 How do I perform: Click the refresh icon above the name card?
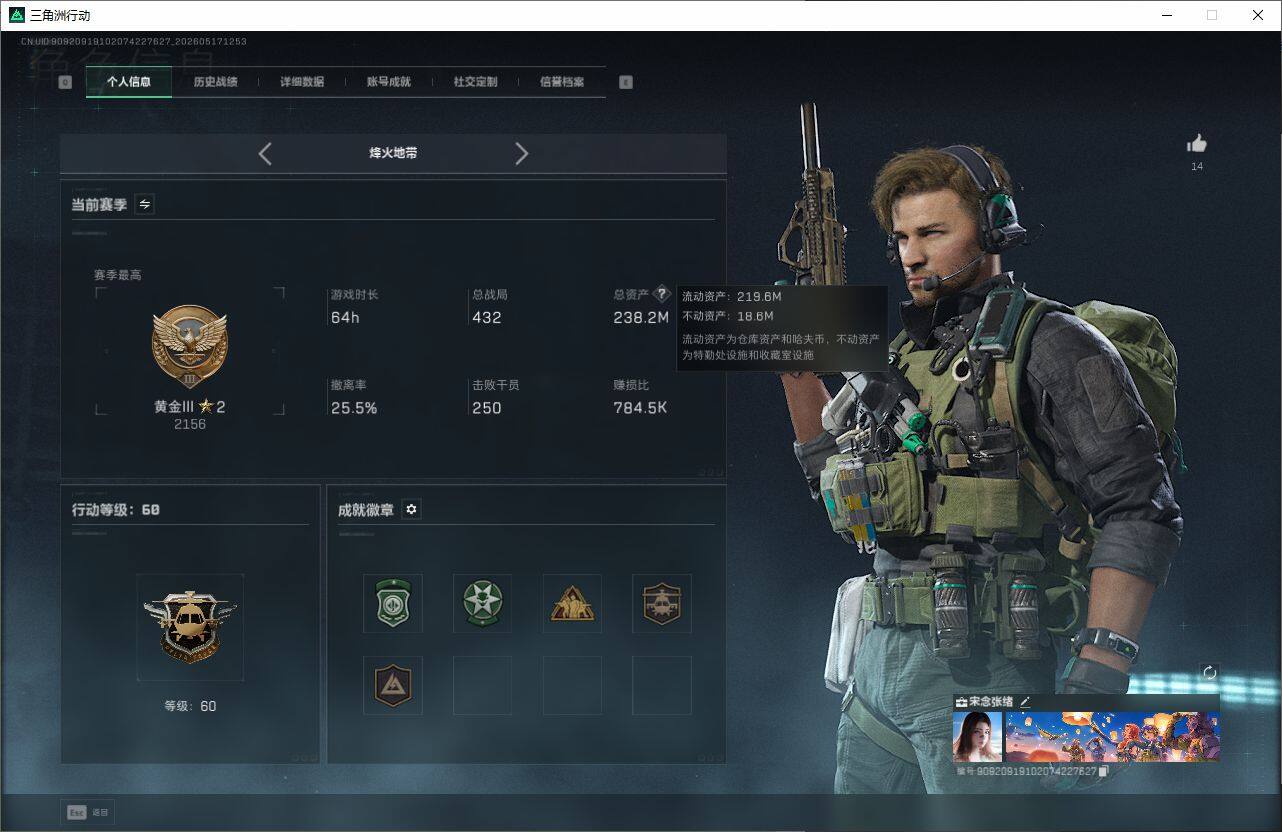point(1209,673)
